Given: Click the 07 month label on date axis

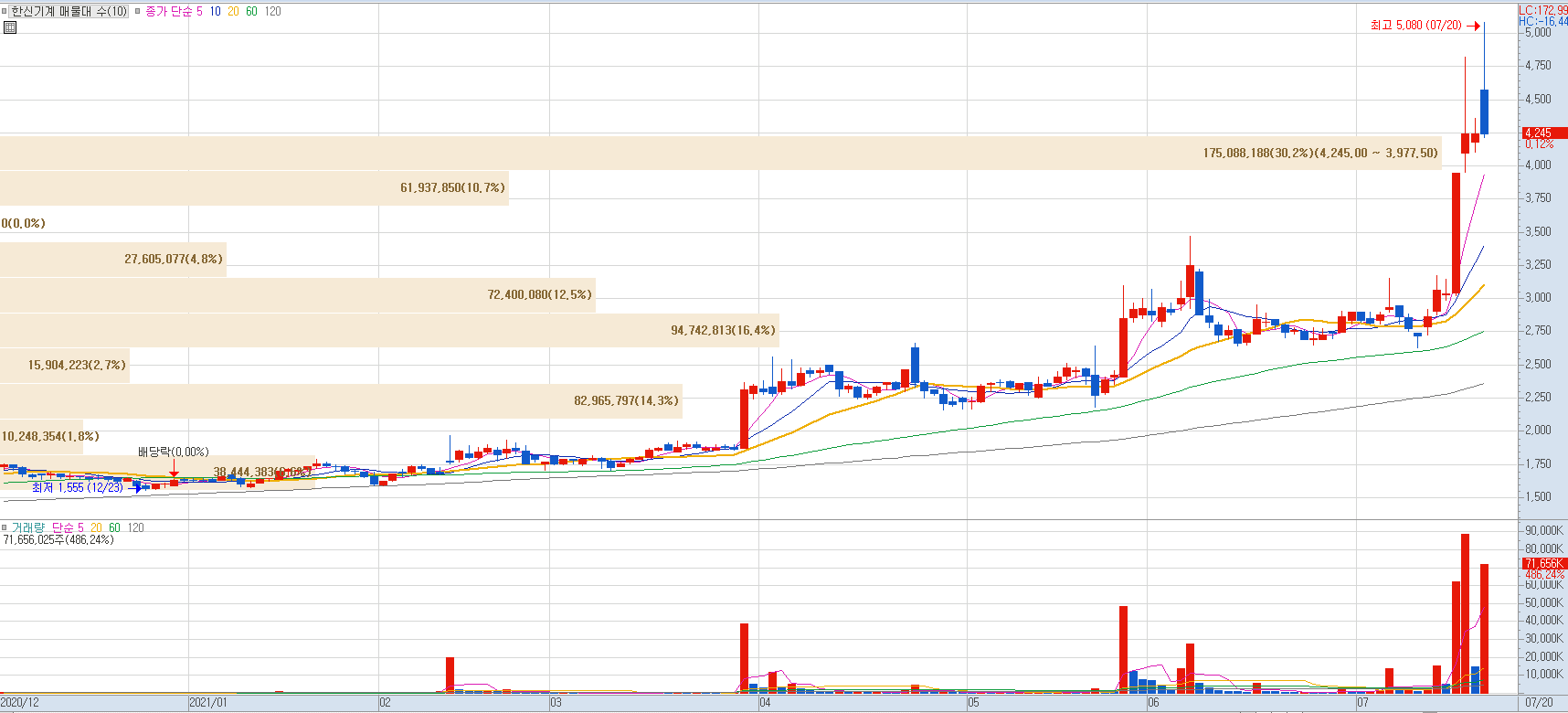Looking at the screenshot, I should [1363, 703].
